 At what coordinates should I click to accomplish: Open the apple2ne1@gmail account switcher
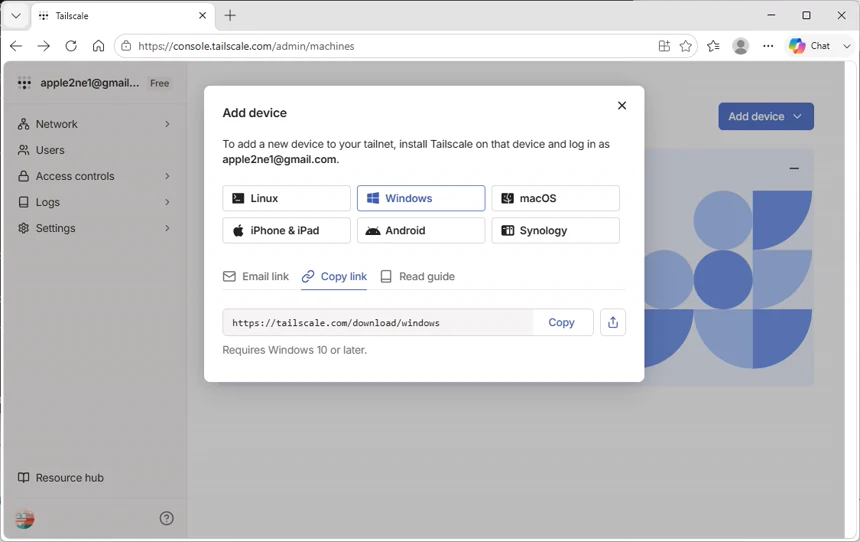(89, 83)
